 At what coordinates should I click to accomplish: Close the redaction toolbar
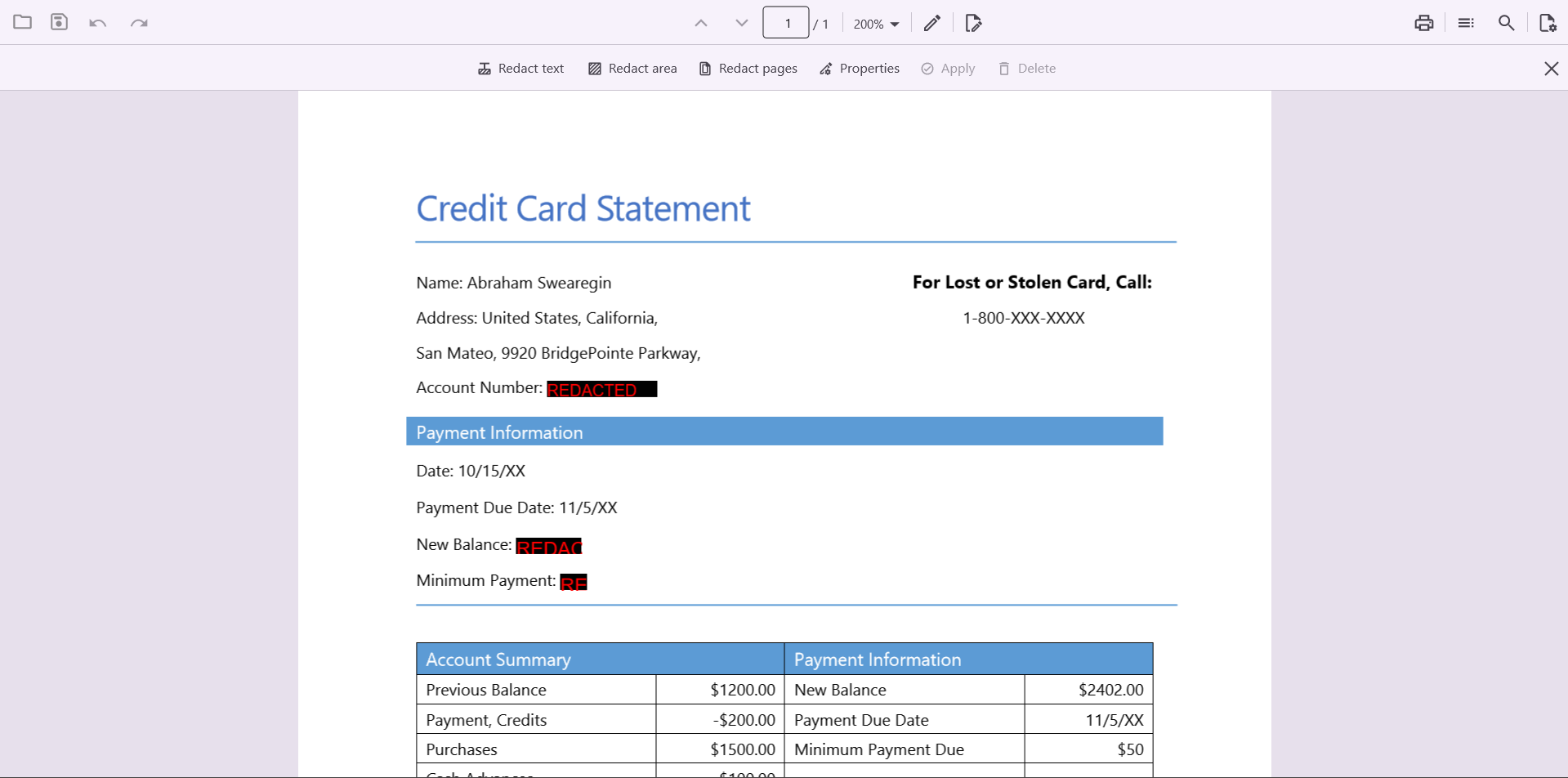(1550, 69)
